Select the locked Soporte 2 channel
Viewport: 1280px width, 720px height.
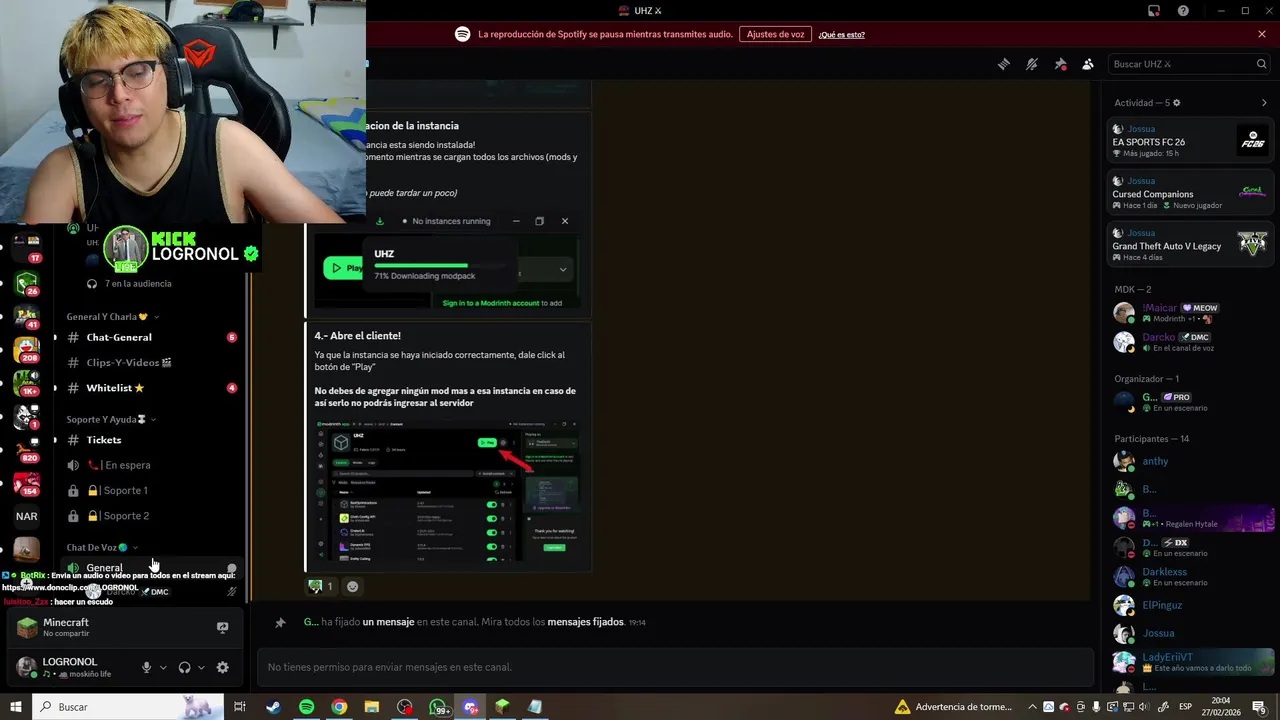click(x=150, y=516)
